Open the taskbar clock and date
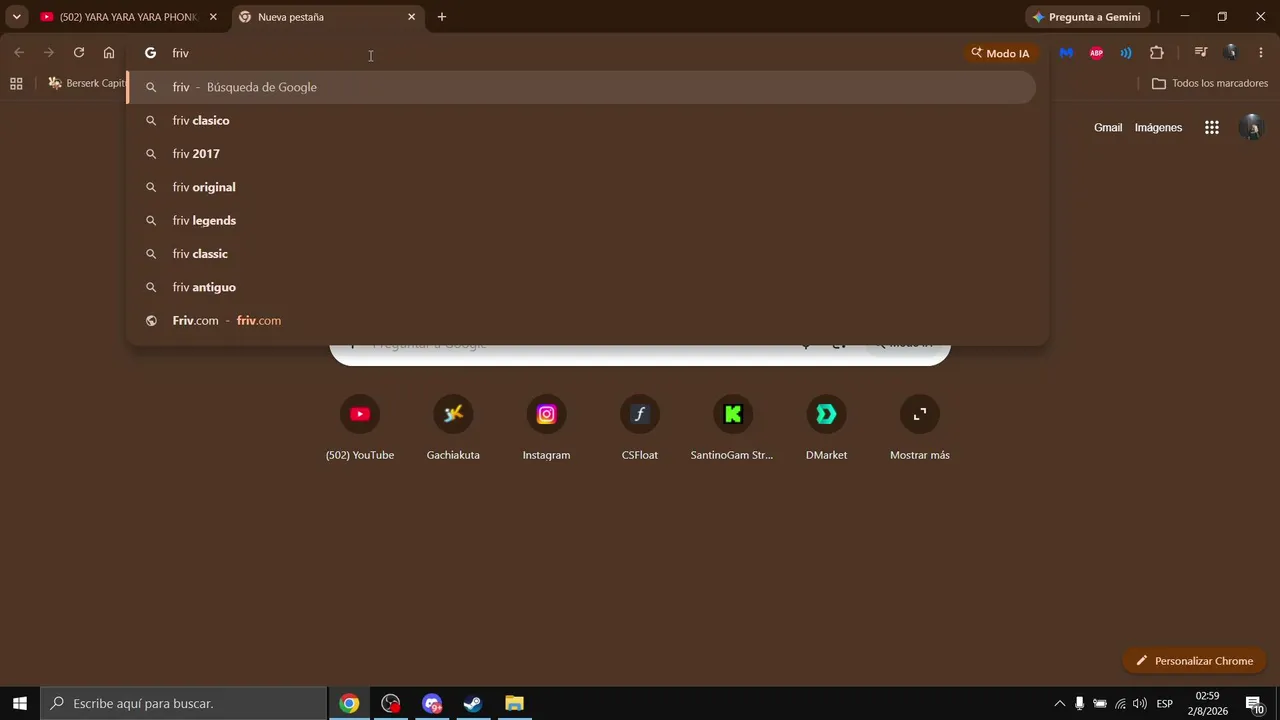This screenshot has width=1280, height=720. tap(1207, 703)
